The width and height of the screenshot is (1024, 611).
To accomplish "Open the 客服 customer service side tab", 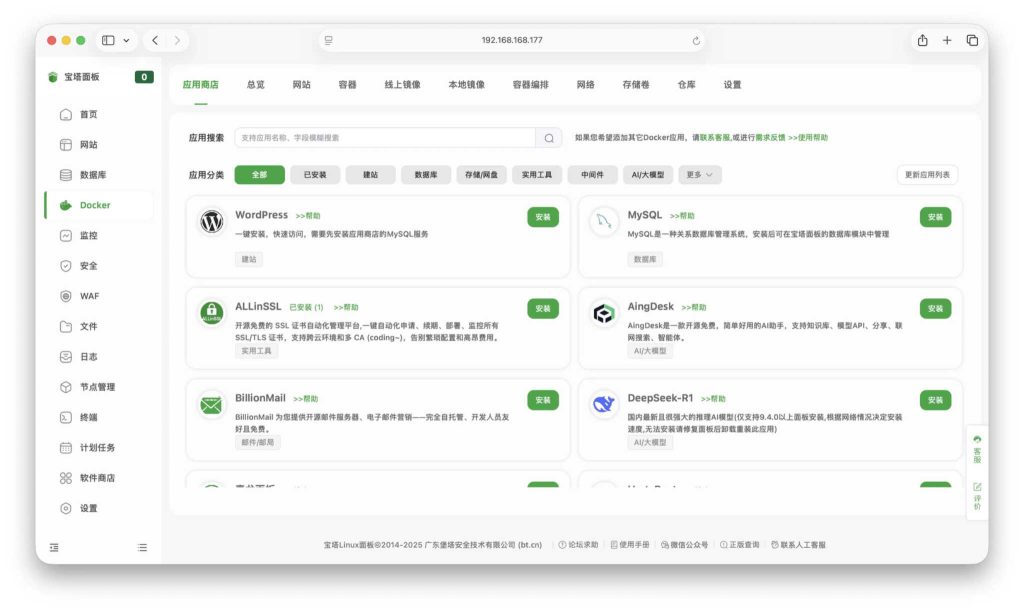I will (977, 449).
